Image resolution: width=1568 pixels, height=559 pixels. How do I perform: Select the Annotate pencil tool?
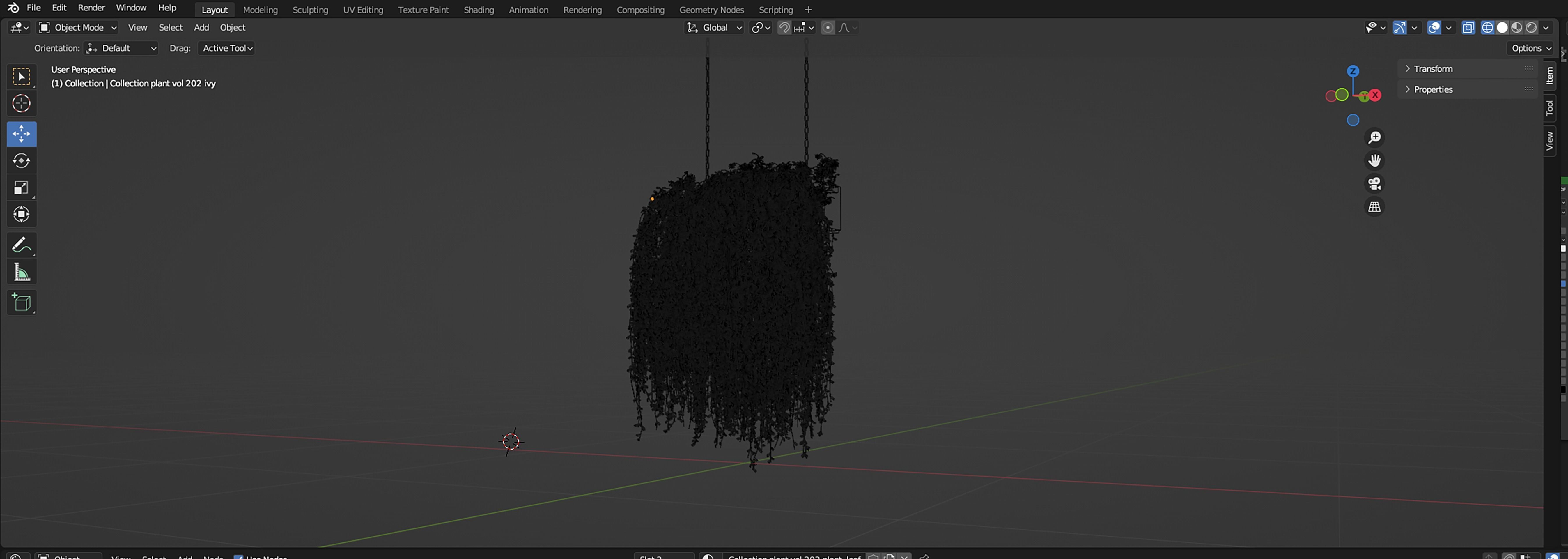coord(21,245)
